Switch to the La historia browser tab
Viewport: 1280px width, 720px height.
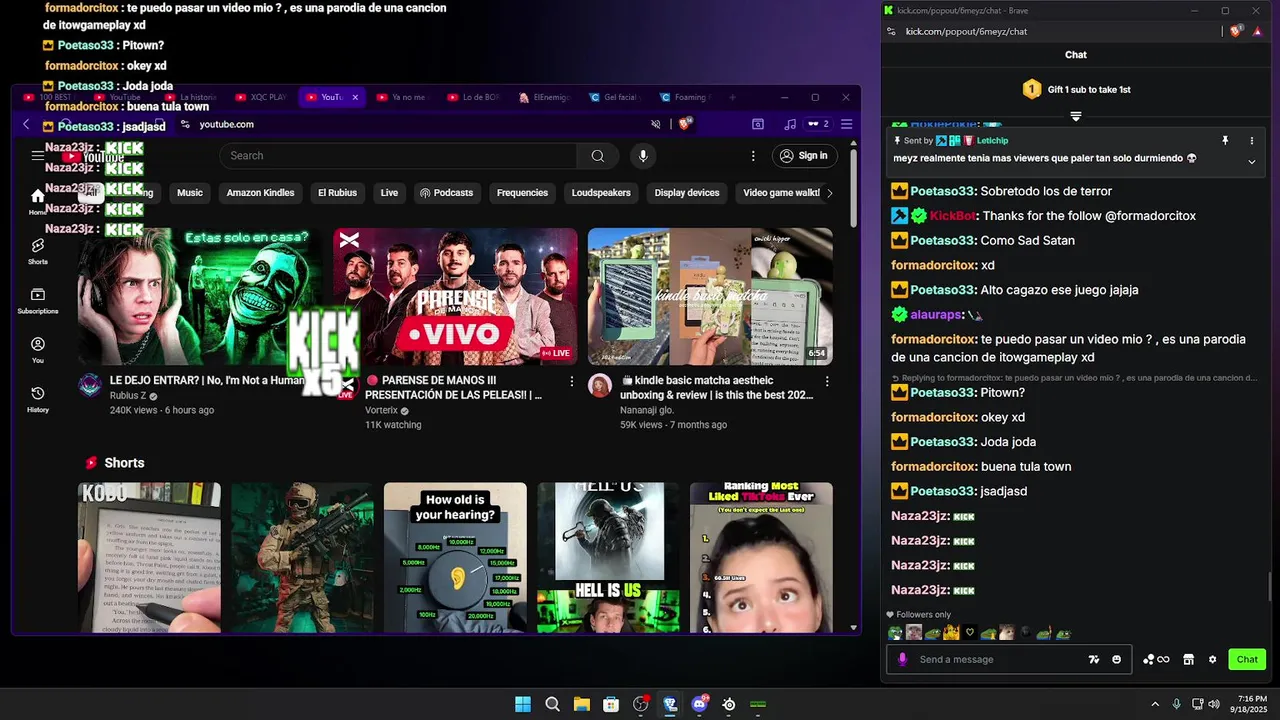pos(190,97)
